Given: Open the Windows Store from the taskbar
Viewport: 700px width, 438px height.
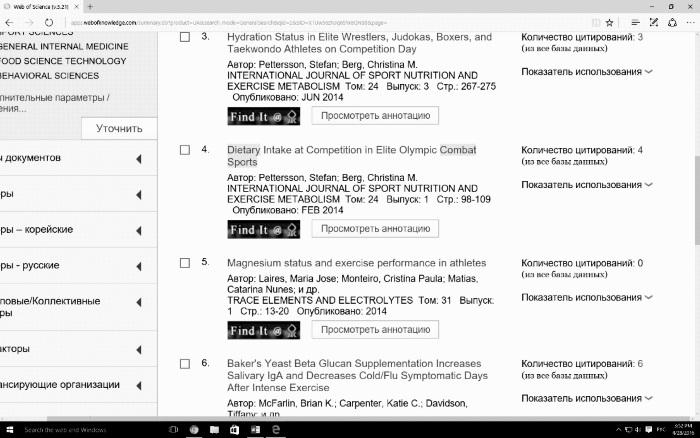Looking at the screenshot, I should pyautogui.click(x=234, y=430).
